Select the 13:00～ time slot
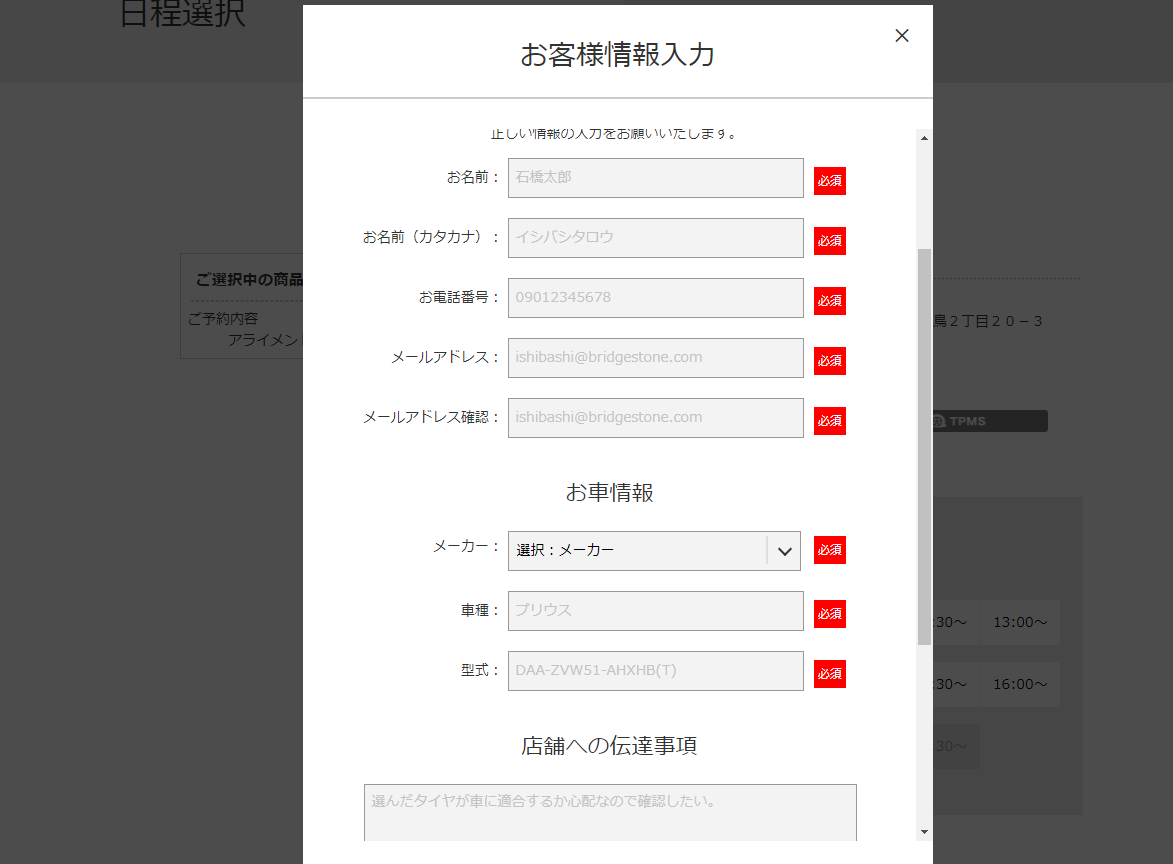Screen dimensions: 1173x864 (x=1019, y=623)
